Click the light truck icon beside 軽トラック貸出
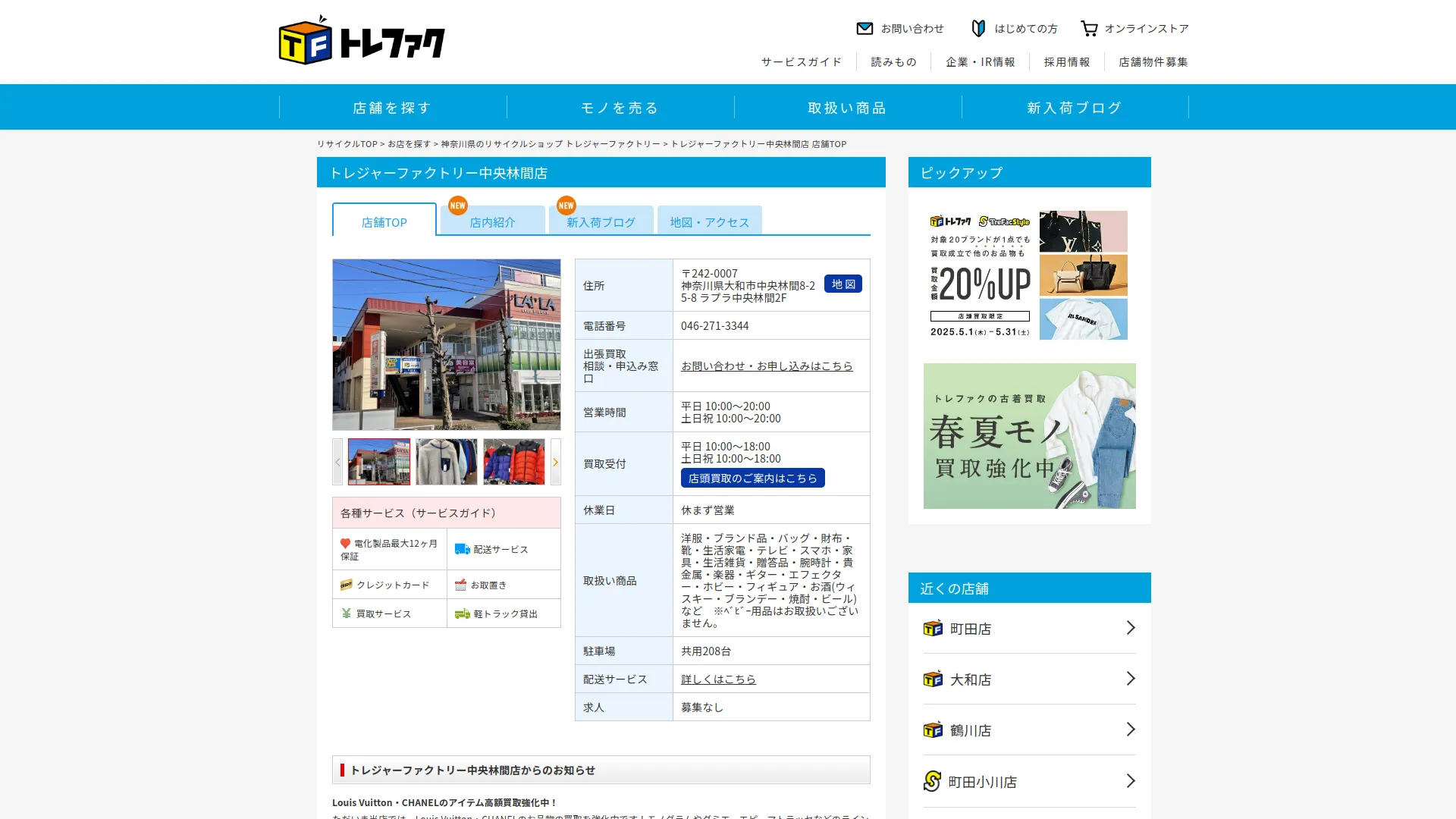The height and width of the screenshot is (819, 1456). point(462,613)
